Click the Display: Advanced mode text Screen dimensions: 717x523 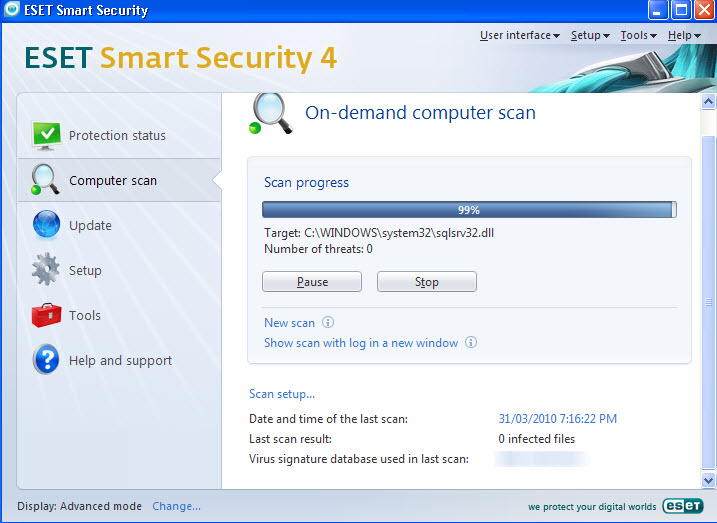[80, 506]
